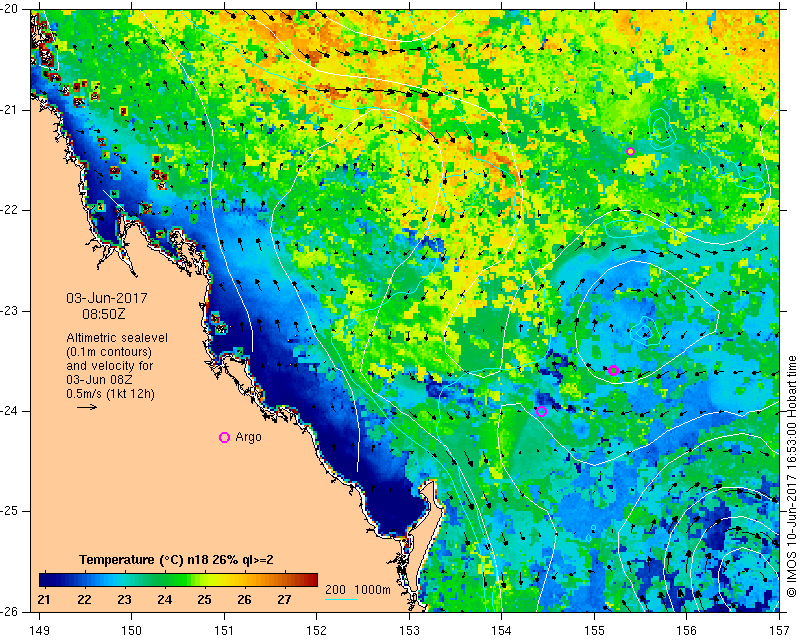
Task: Click the longitude axis label 151
Action: (224, 631)
